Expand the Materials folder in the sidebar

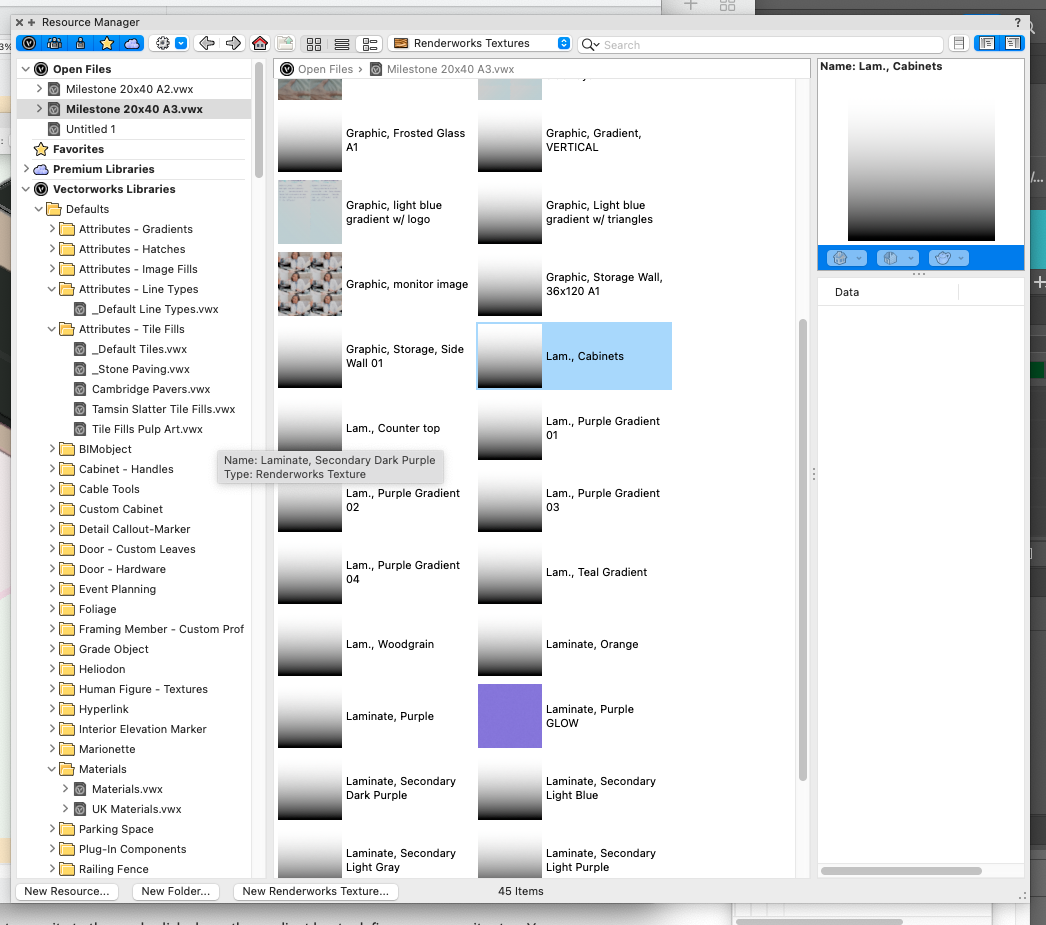pos(52,769)
